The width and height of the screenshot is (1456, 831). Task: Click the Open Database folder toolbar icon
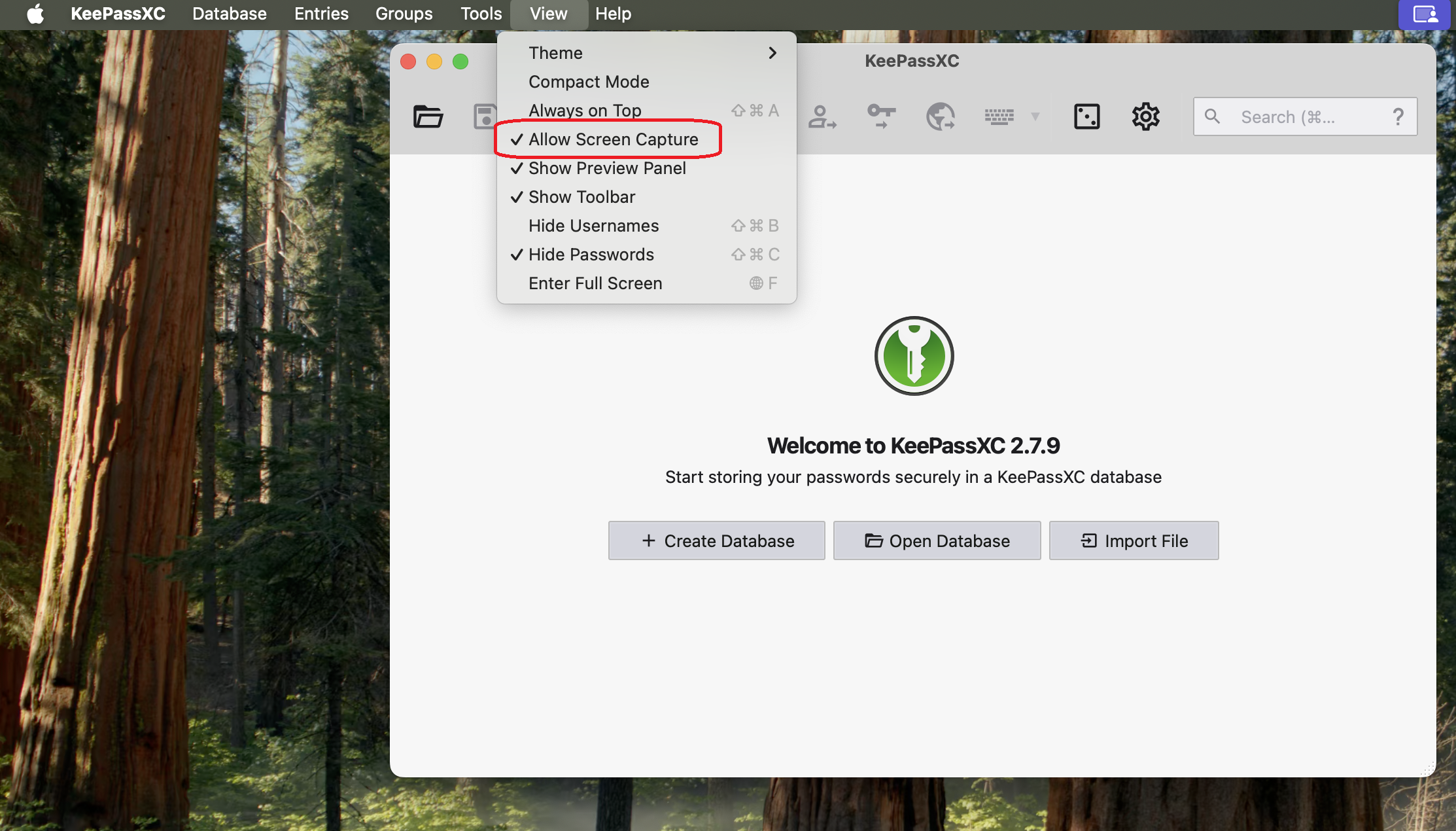coord(428,116)
